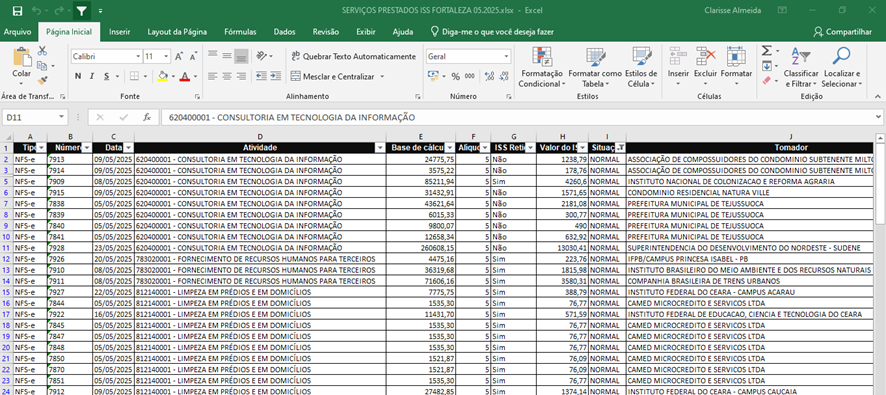Toggle underline formatting (S)
The height and width of the screenshot is (395, 886).
[x=106, y=76]
